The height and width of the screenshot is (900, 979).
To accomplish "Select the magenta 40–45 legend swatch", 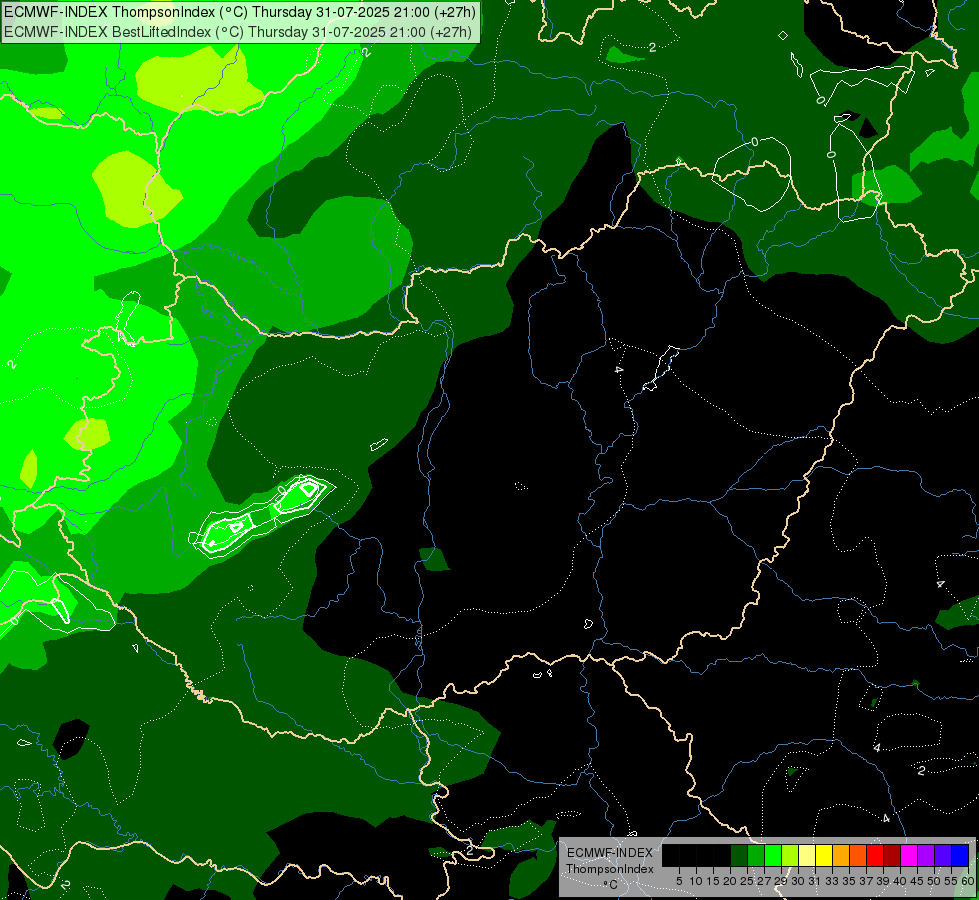I will [909, 855].
